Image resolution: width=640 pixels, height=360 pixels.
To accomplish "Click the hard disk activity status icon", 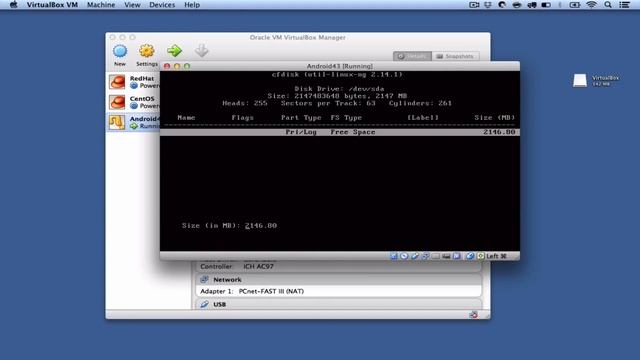I will point(393,256).
